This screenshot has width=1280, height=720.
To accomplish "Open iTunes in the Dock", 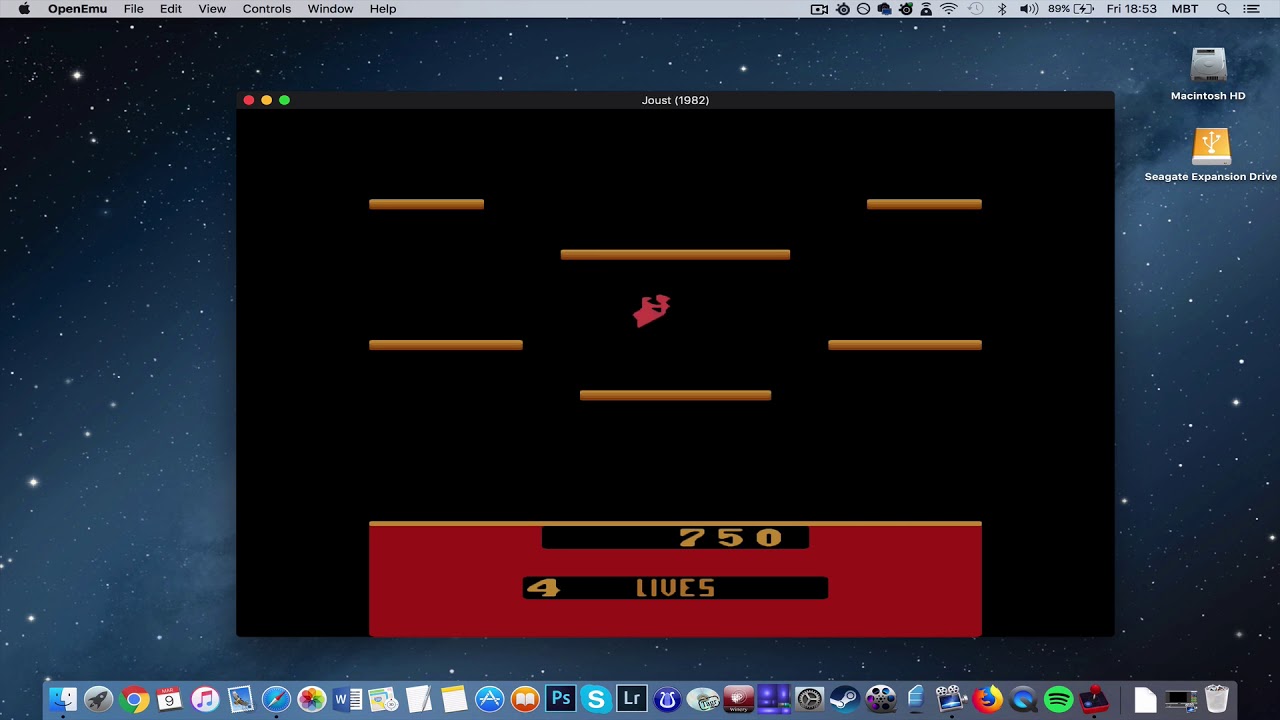I will coord(205,699).
